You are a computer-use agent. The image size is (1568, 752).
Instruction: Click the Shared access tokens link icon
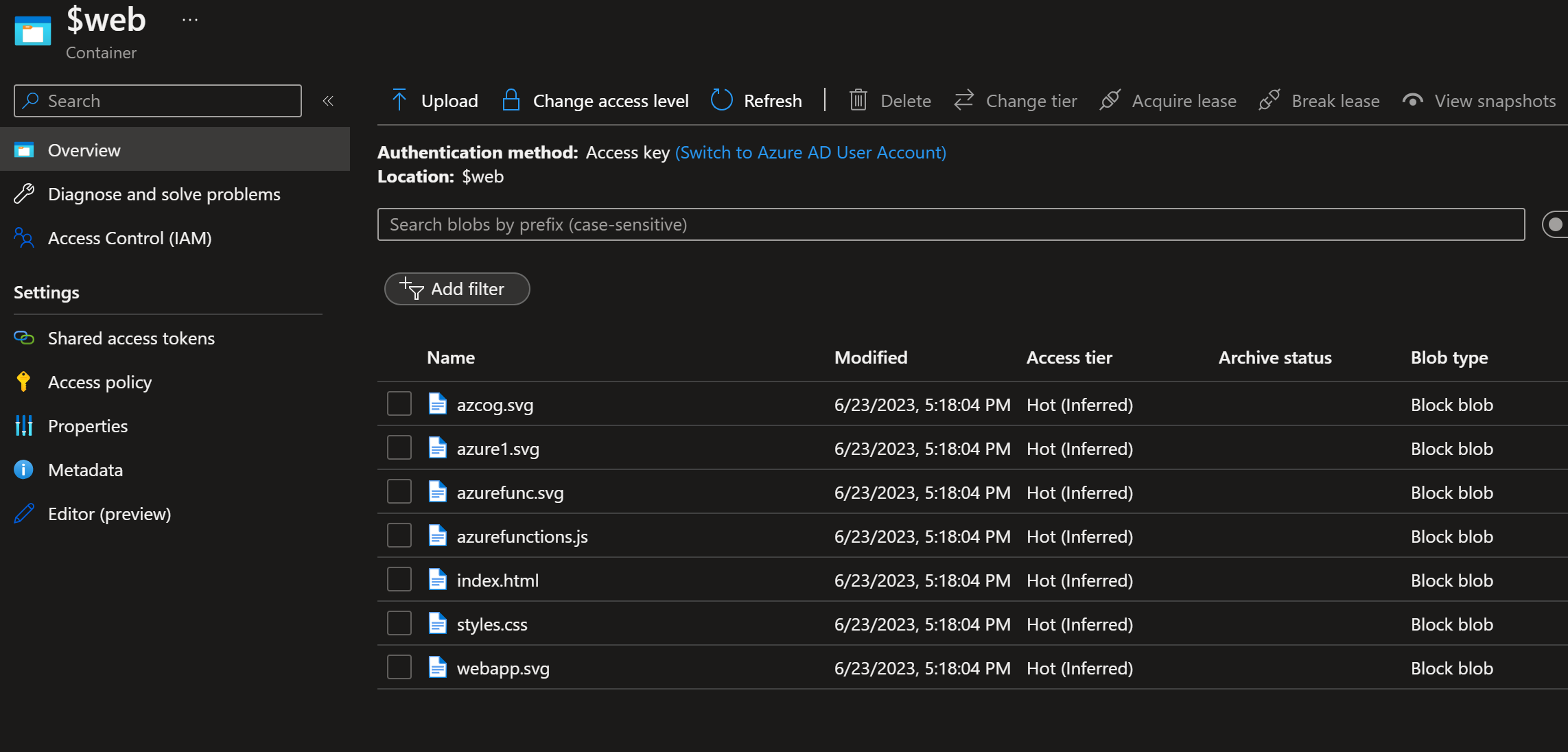click(x=24, y=338)
